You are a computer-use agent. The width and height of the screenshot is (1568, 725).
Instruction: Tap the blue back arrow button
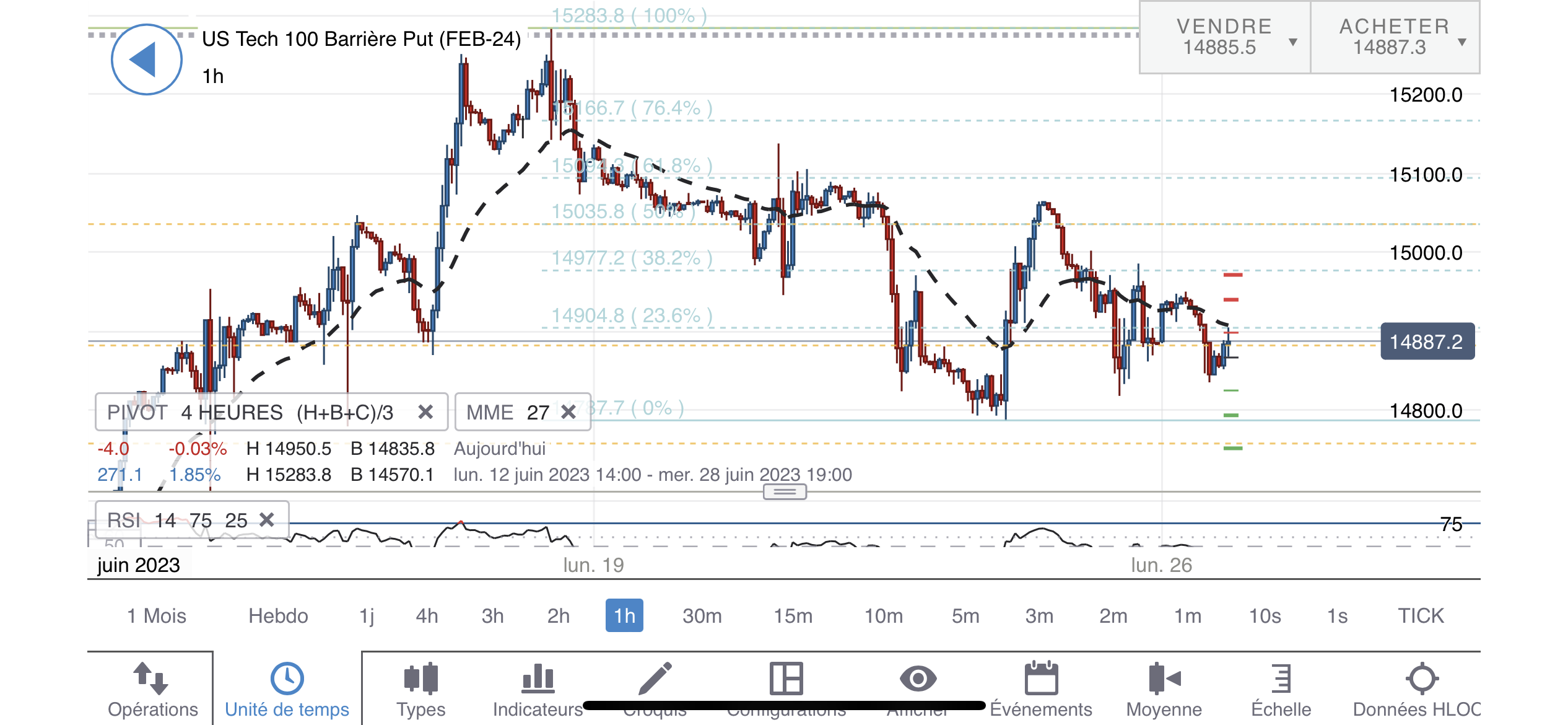(x=146, y=60)
